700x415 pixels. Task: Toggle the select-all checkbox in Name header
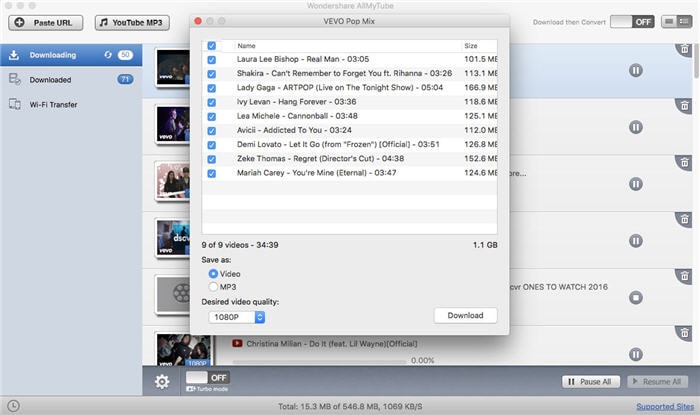pyautogui.click(x=212, y=46)
